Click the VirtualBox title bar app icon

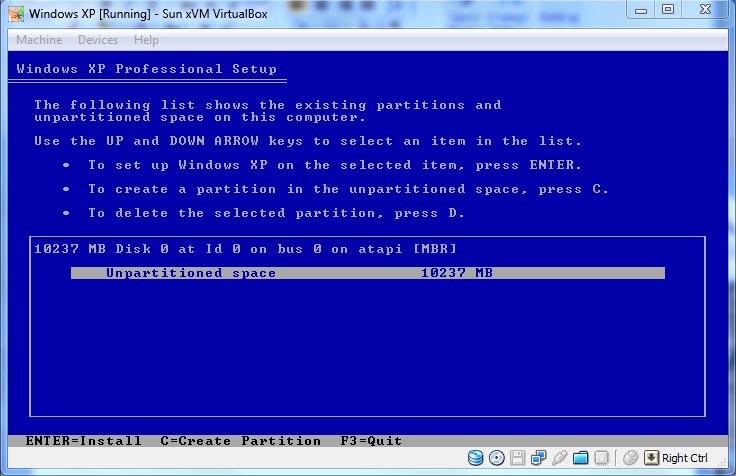pyautogui.click(x=16, y=14)
